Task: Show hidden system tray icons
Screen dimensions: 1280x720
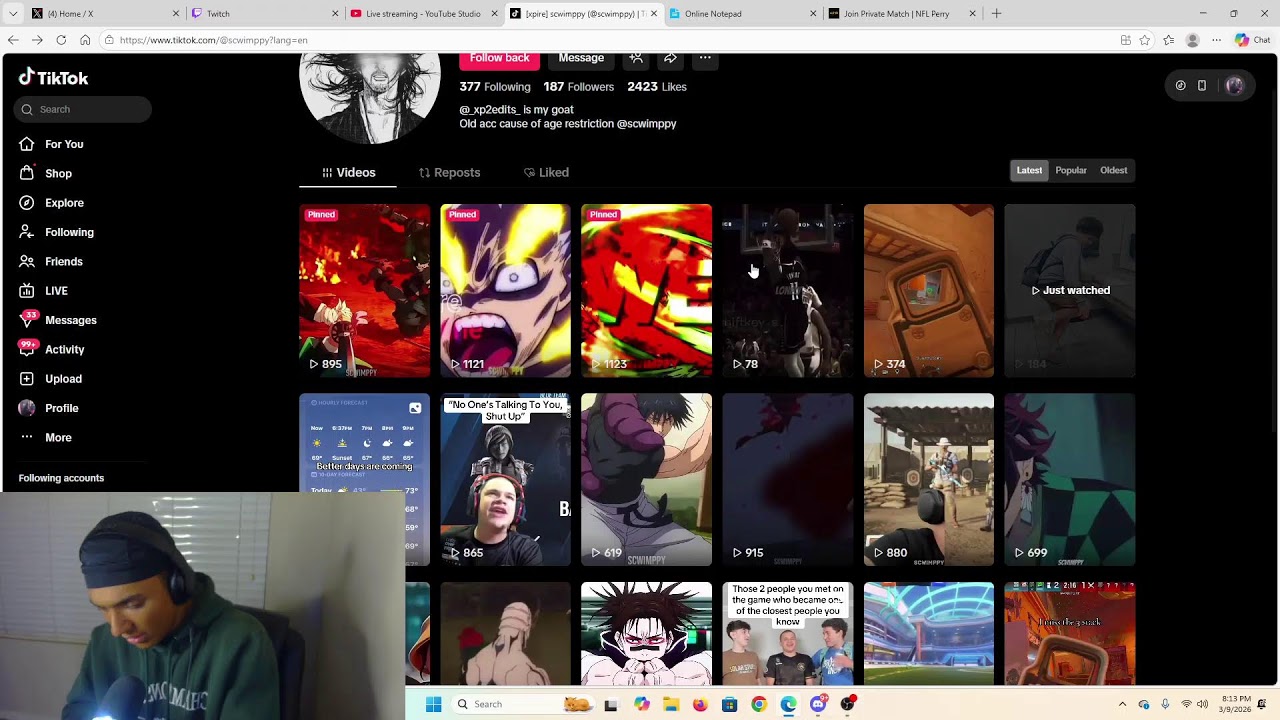Action: [x=1122, y=704]
